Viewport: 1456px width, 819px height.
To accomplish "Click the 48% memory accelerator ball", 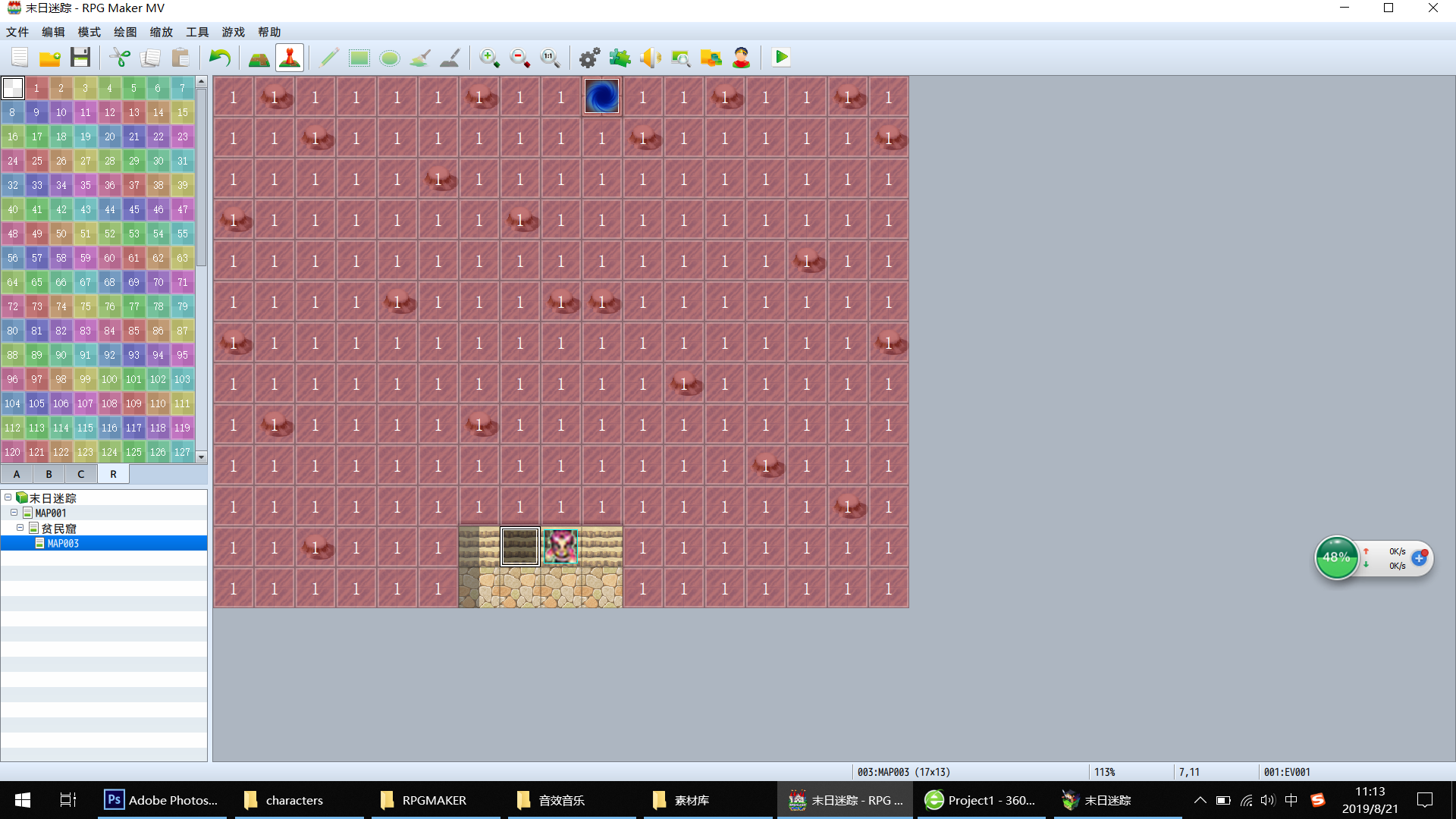I will coord(1336,557).
